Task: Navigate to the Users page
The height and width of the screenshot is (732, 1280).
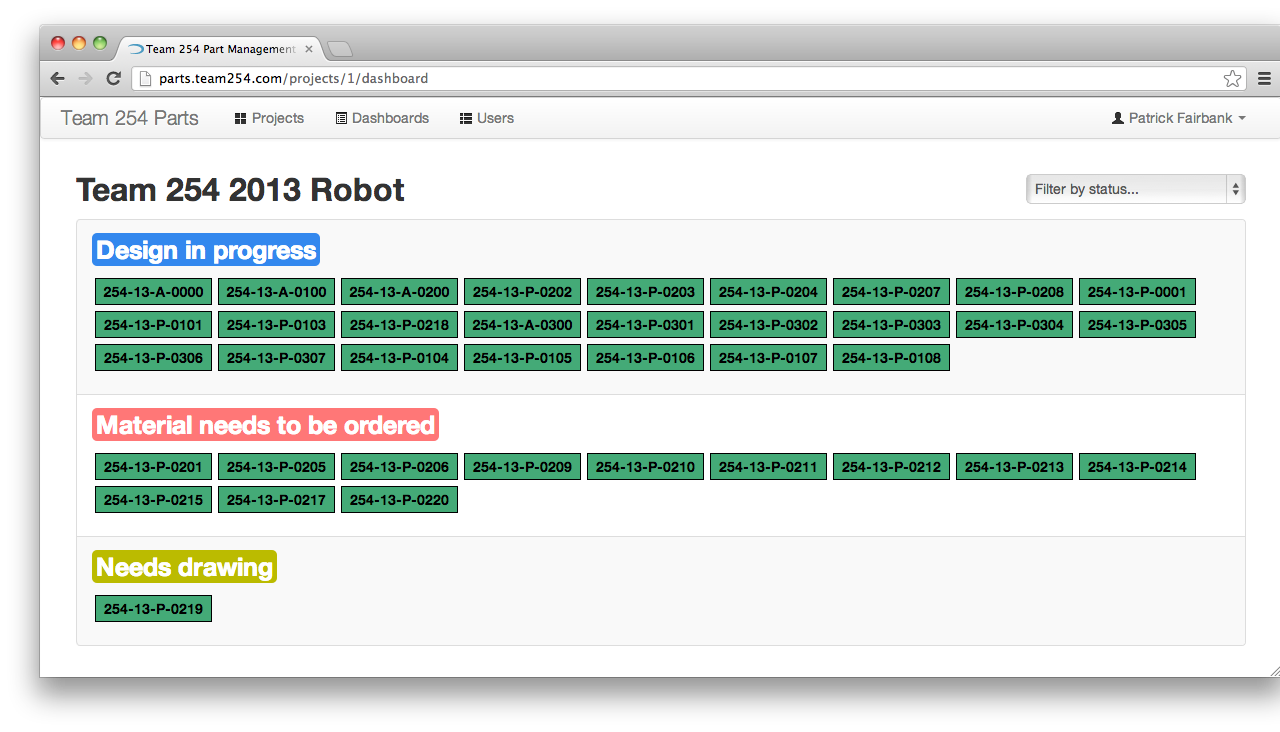Action: [487, 118]
